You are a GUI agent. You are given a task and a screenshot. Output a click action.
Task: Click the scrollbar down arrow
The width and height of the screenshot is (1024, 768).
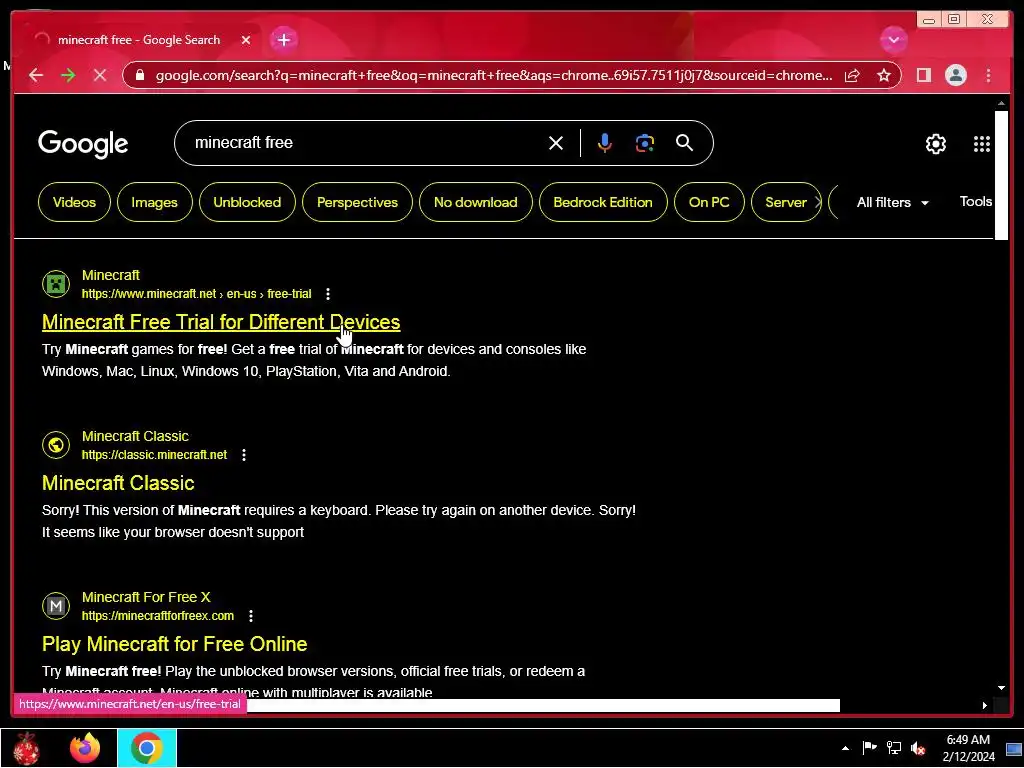click(1001, 687)
